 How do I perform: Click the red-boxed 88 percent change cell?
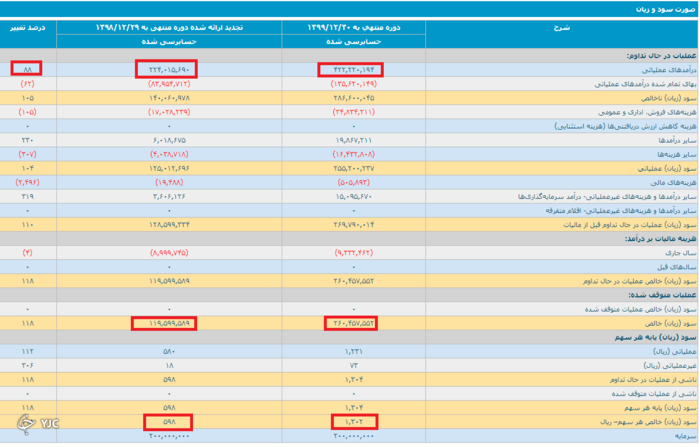coord(27,69)
